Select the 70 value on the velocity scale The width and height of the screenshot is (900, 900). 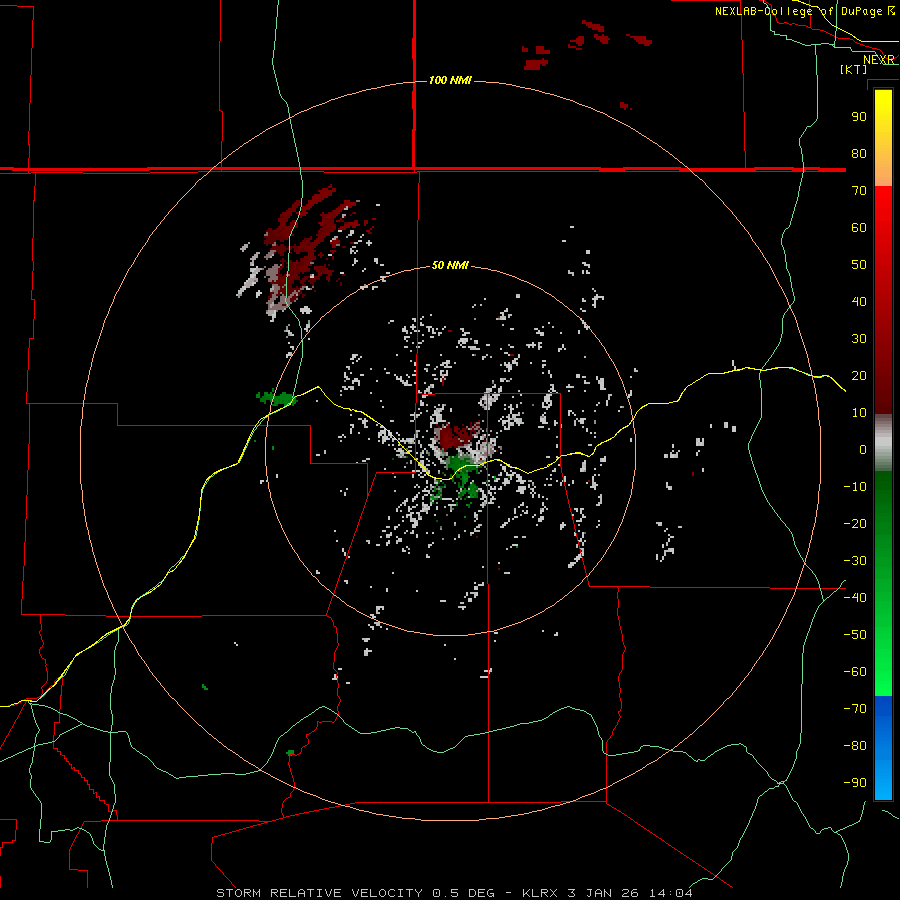click(859, 191)
